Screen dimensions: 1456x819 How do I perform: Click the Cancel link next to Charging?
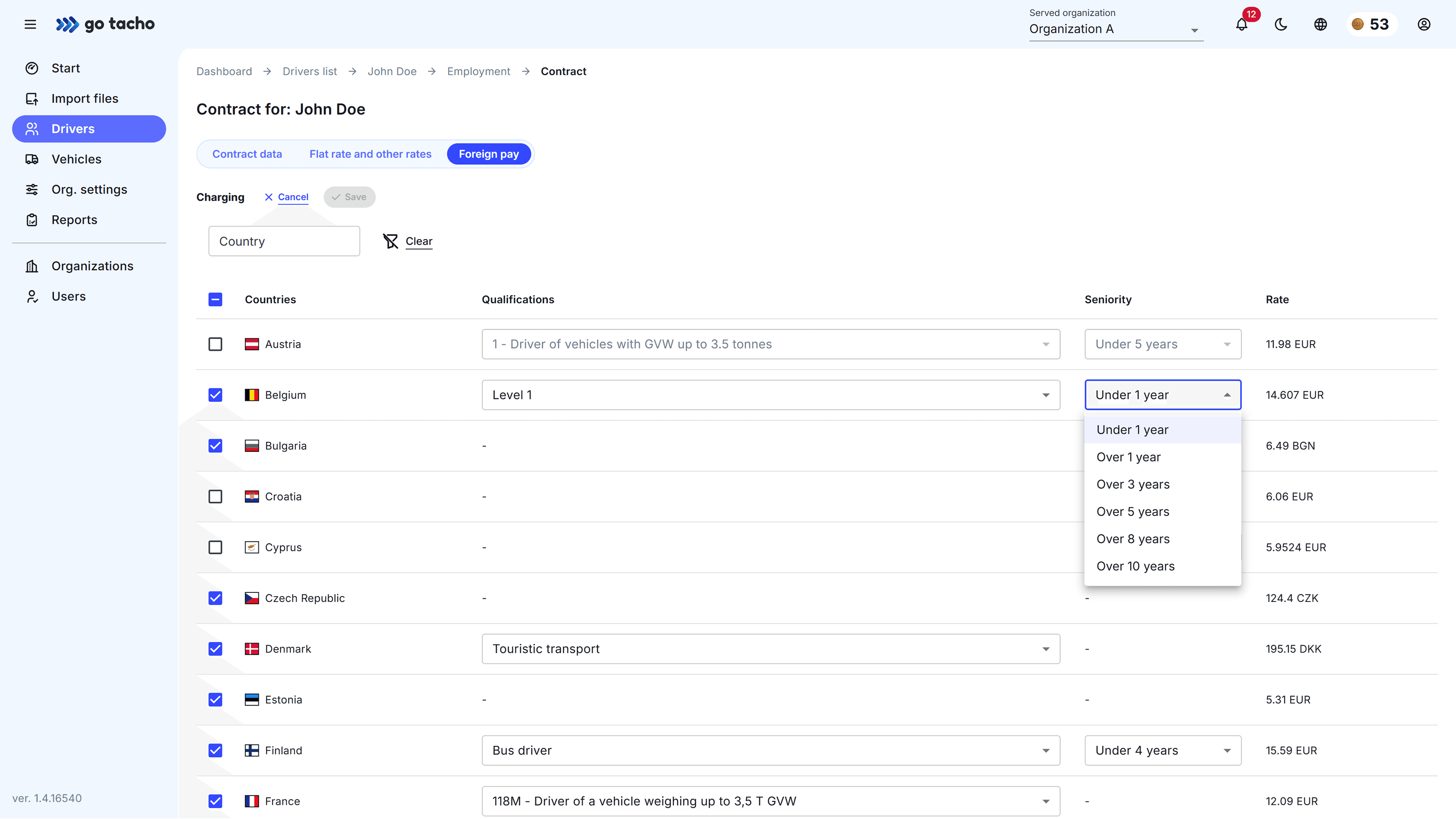292,197
